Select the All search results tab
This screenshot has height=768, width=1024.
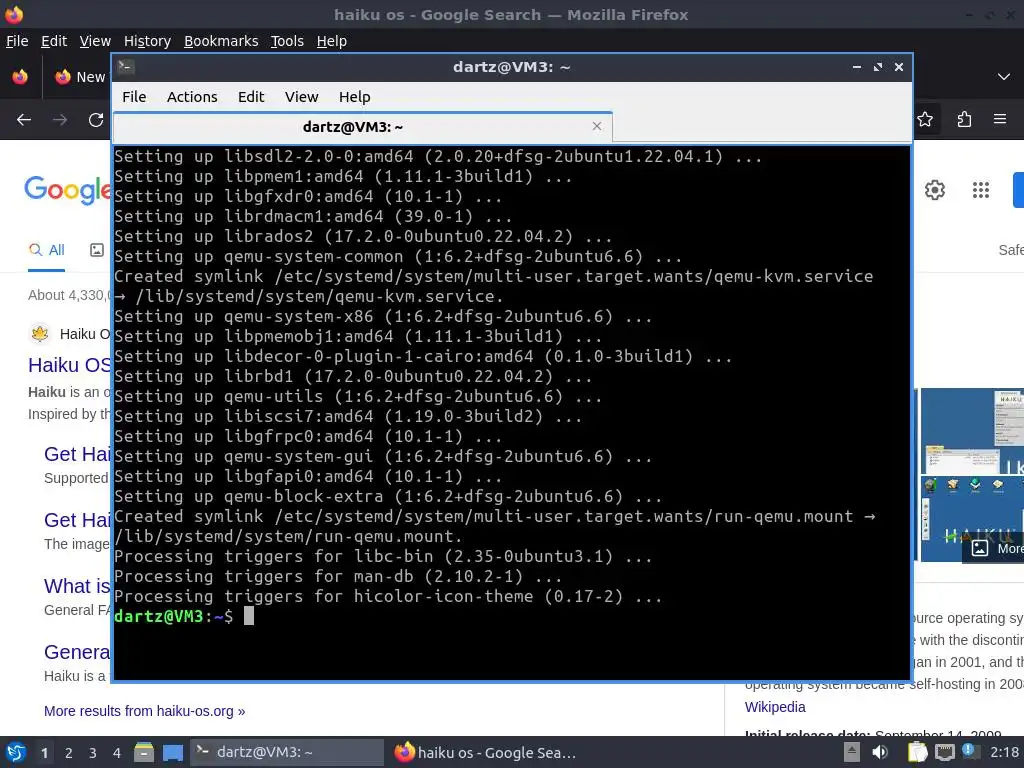(47, 250)
